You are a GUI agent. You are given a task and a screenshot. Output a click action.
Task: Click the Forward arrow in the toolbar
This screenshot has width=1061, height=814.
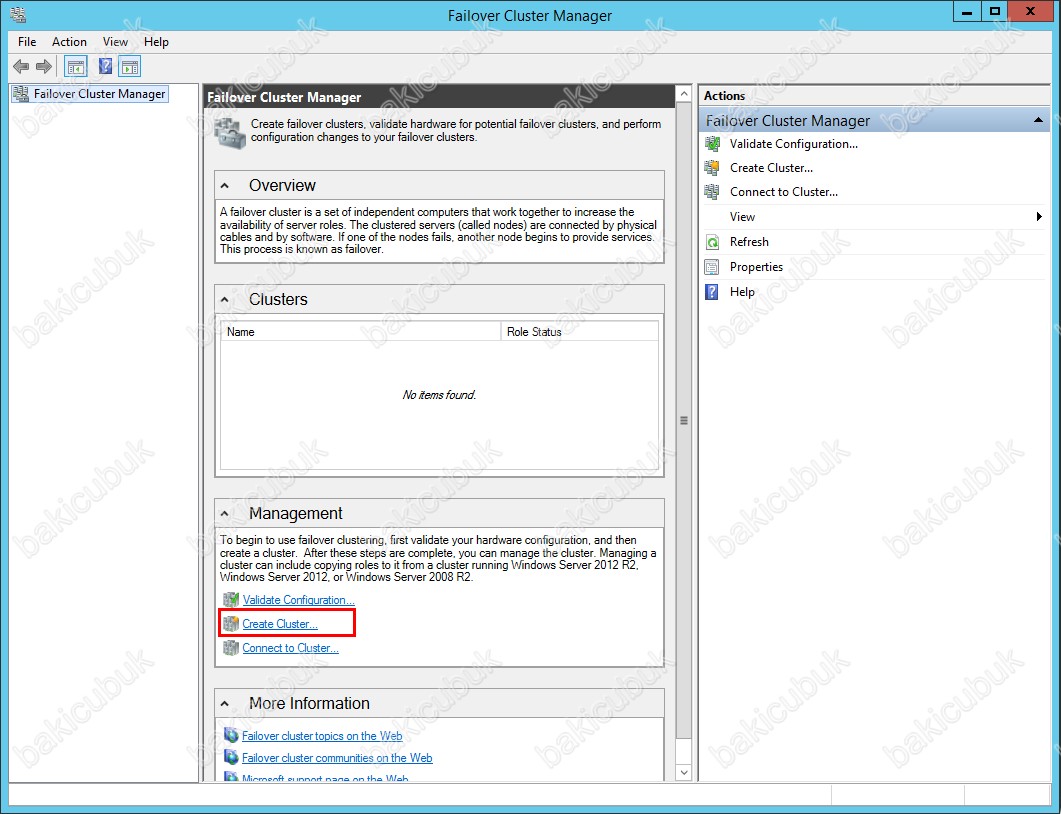pyautogui.click(x=44, y=66)
